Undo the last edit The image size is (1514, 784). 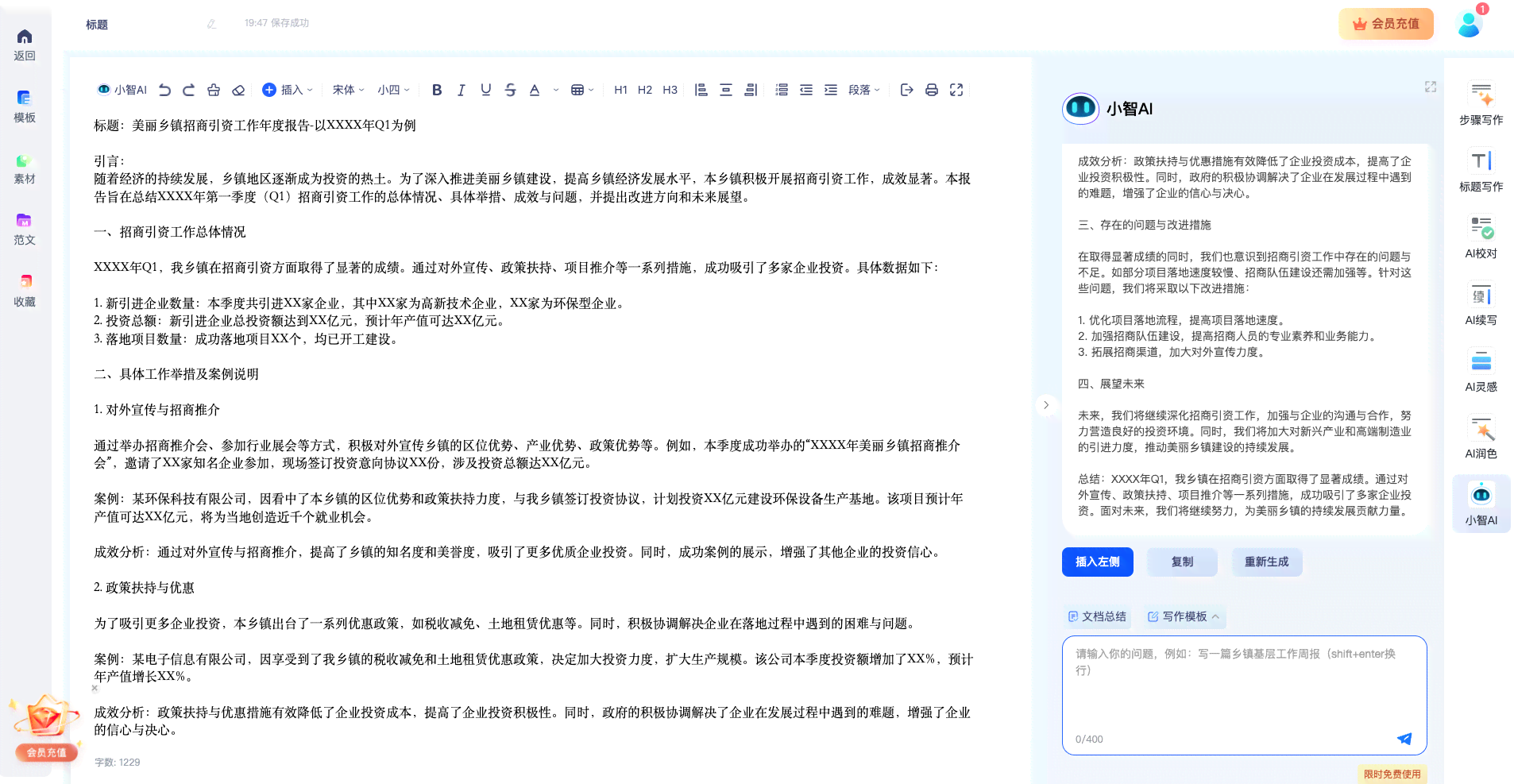(164, 90)
